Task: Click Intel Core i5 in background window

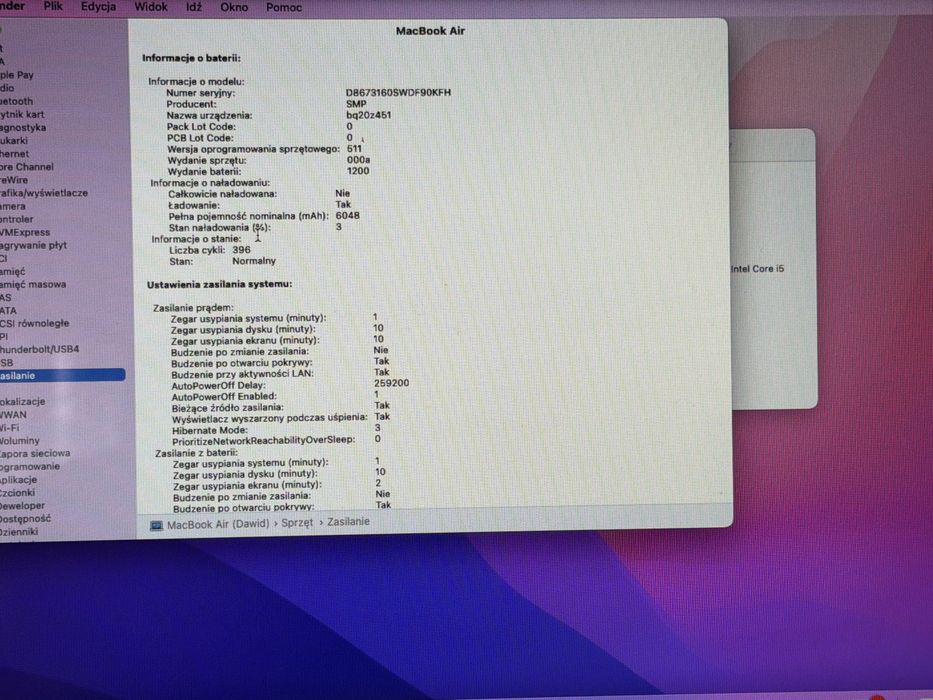Action: click(x=757, y=269)
